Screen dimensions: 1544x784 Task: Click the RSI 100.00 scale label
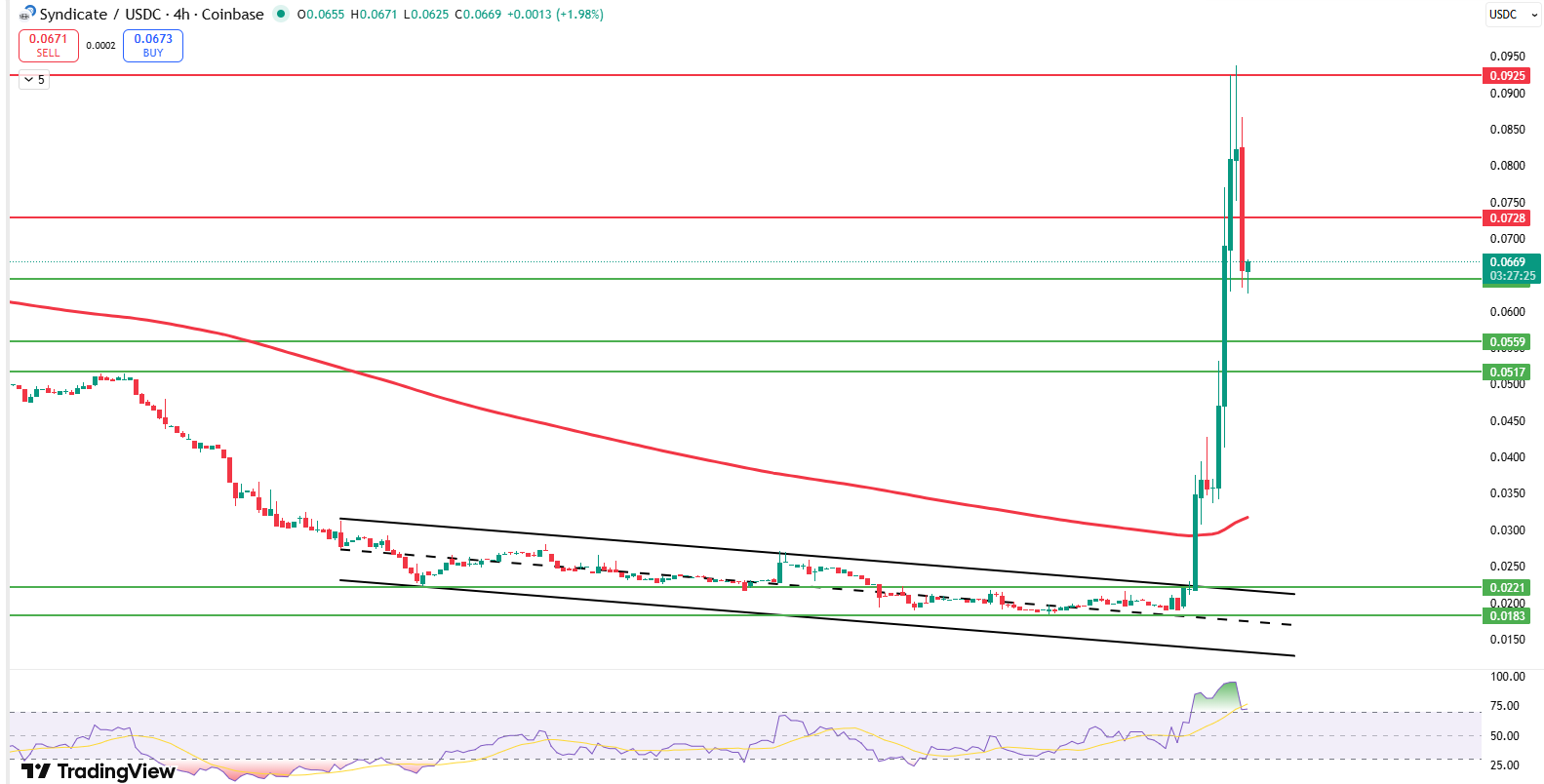click(1507, 677)
